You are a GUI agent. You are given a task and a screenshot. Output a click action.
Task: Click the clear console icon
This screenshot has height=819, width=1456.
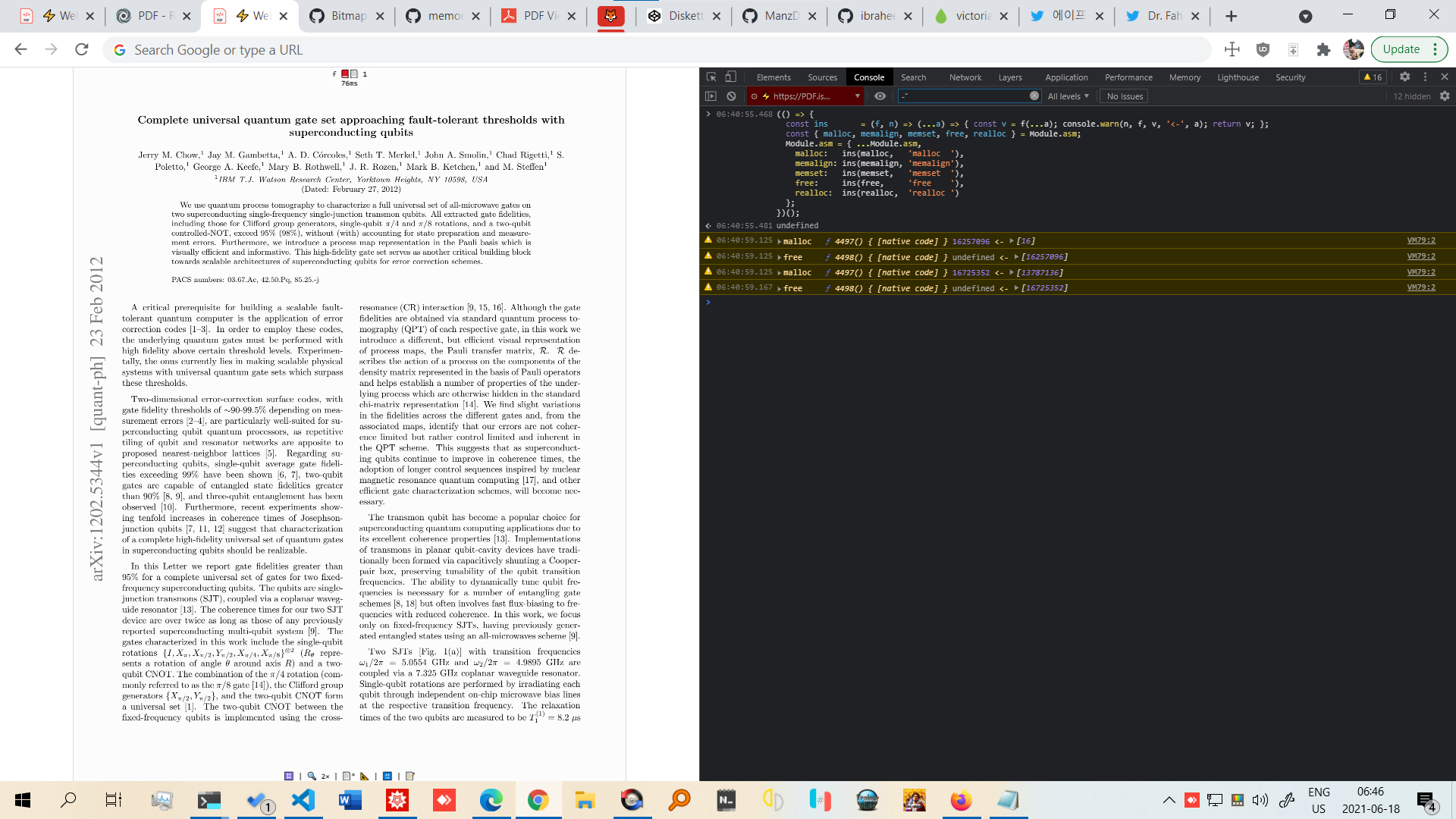click(731, 96)
